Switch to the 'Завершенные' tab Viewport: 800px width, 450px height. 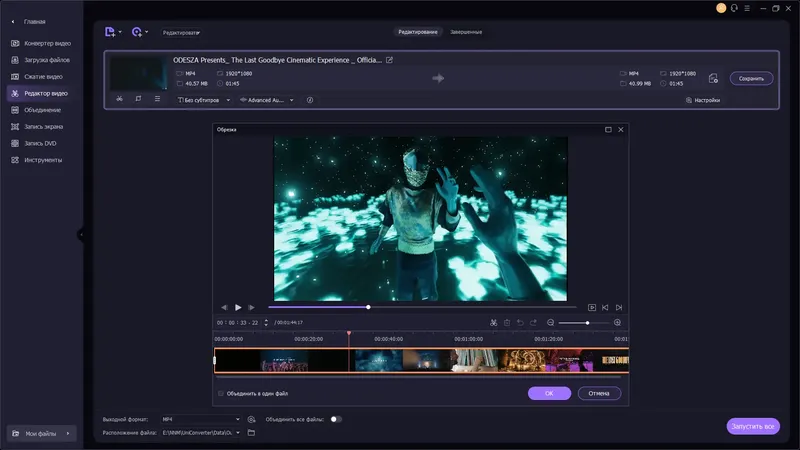466,32
